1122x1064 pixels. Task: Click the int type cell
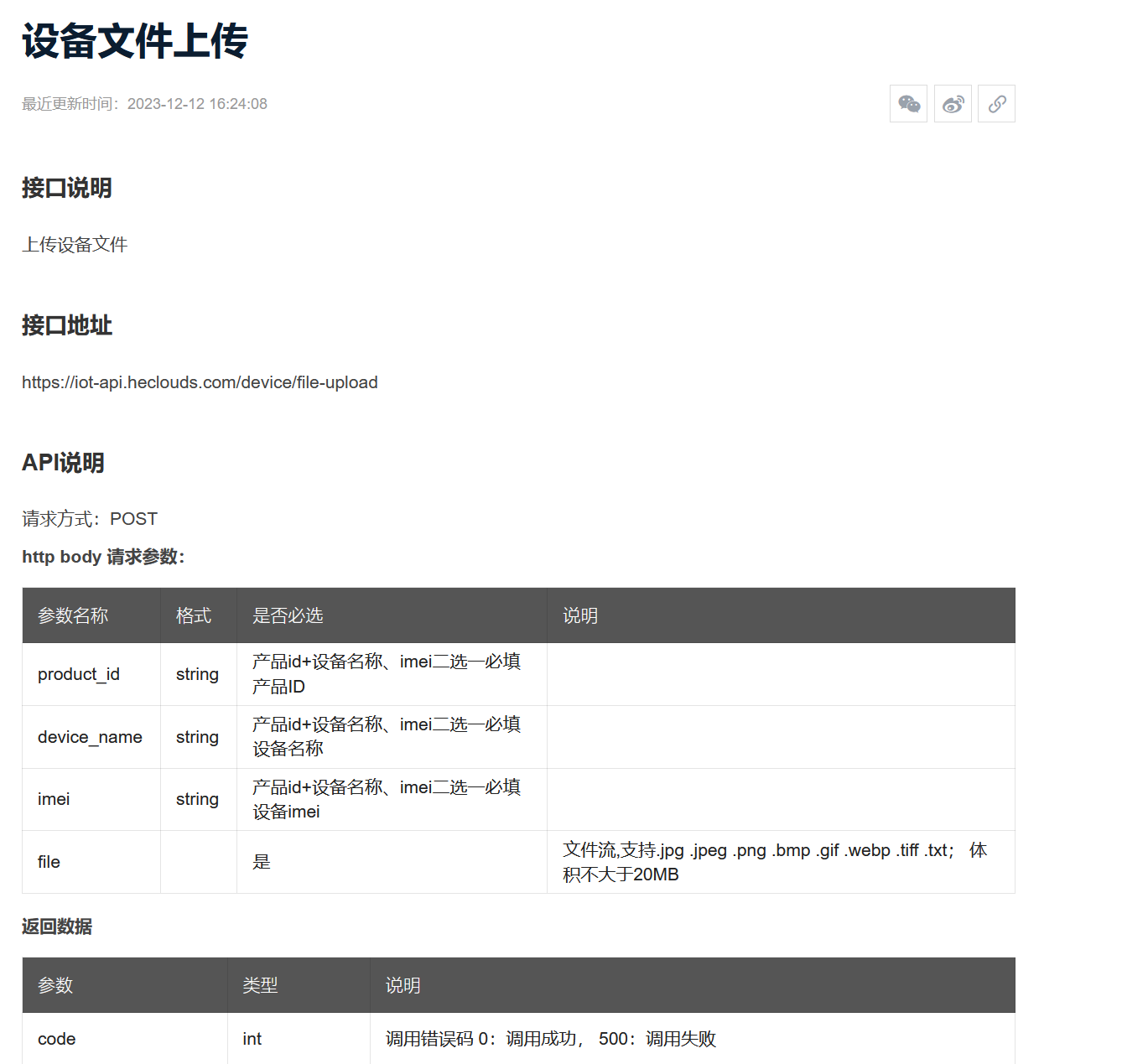299,1039
